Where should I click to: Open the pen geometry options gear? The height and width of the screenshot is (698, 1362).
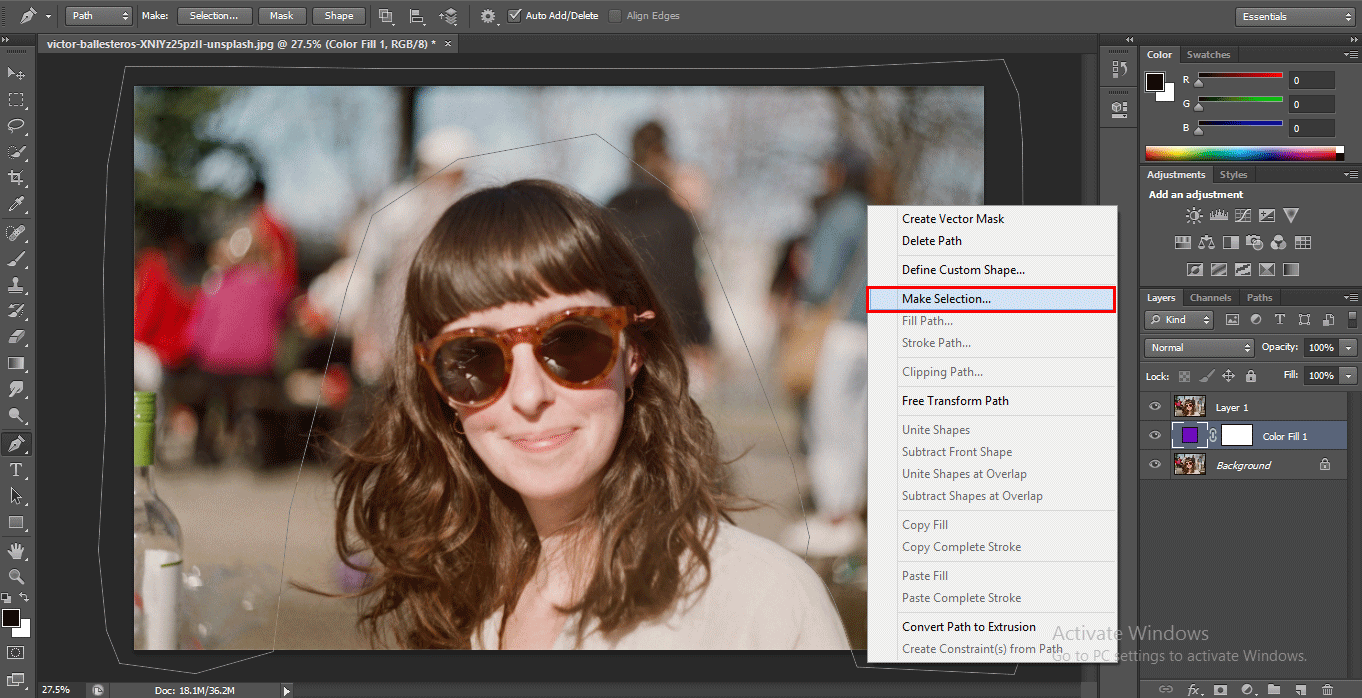click(x=487, y=16)
